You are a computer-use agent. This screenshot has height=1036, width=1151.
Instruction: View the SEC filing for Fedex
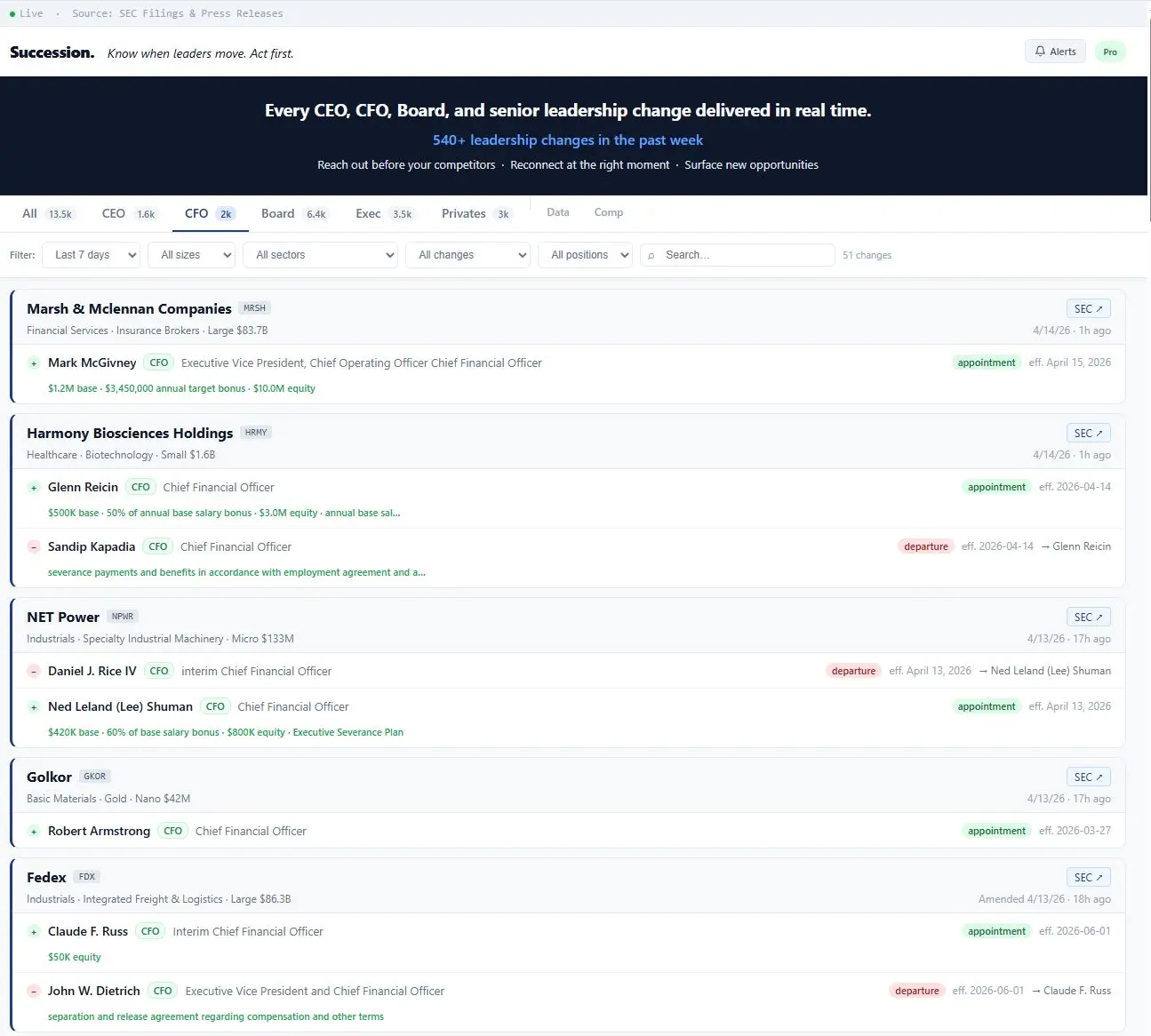[1088, 878]
